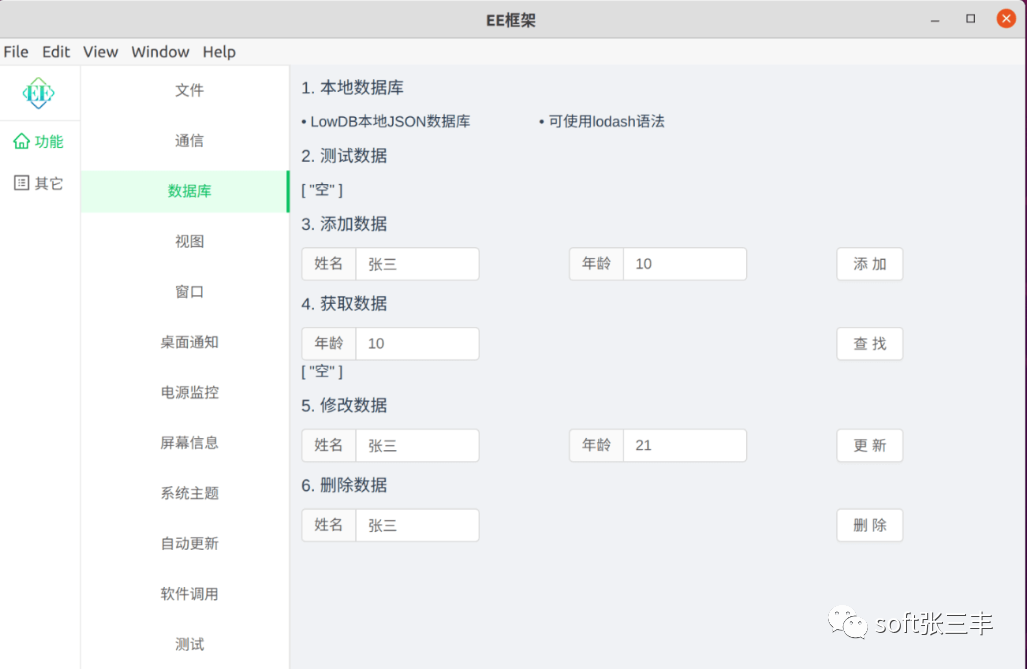Maximize the EE框架 window
The width and height of the screenshot is (1027, 669).
click(970, 19)
